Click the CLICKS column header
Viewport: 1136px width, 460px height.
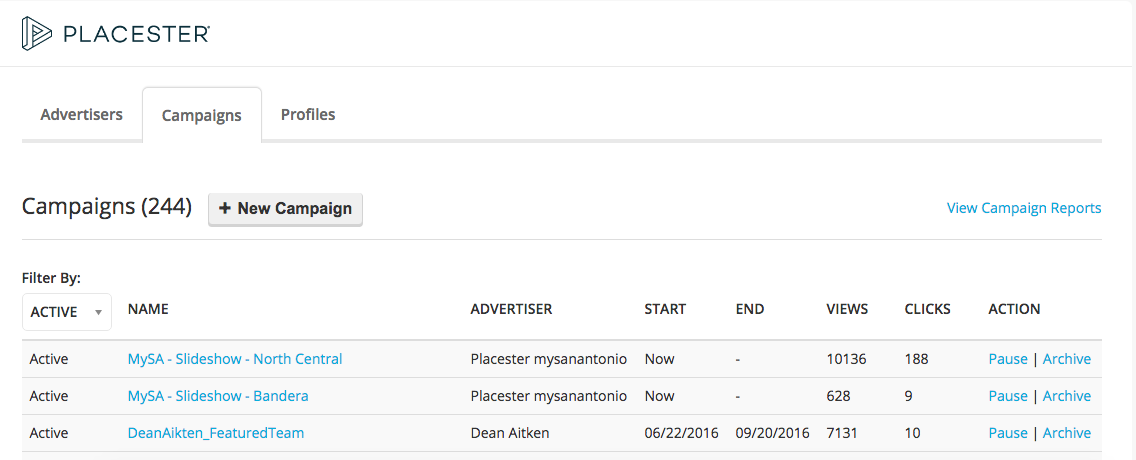(x=927, y=309)
